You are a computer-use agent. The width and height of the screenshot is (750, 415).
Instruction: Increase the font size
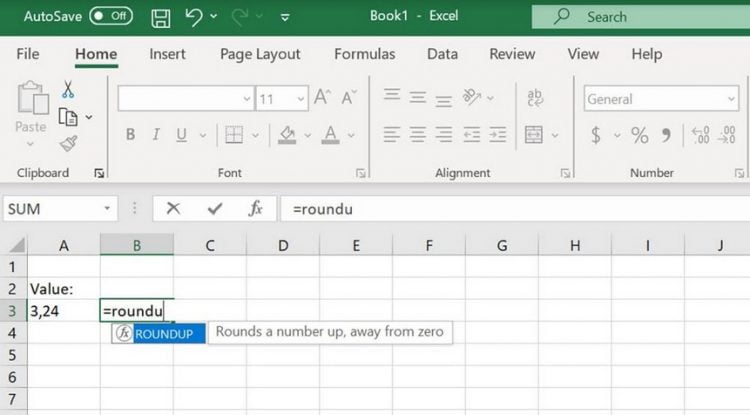tap(322, 98)
